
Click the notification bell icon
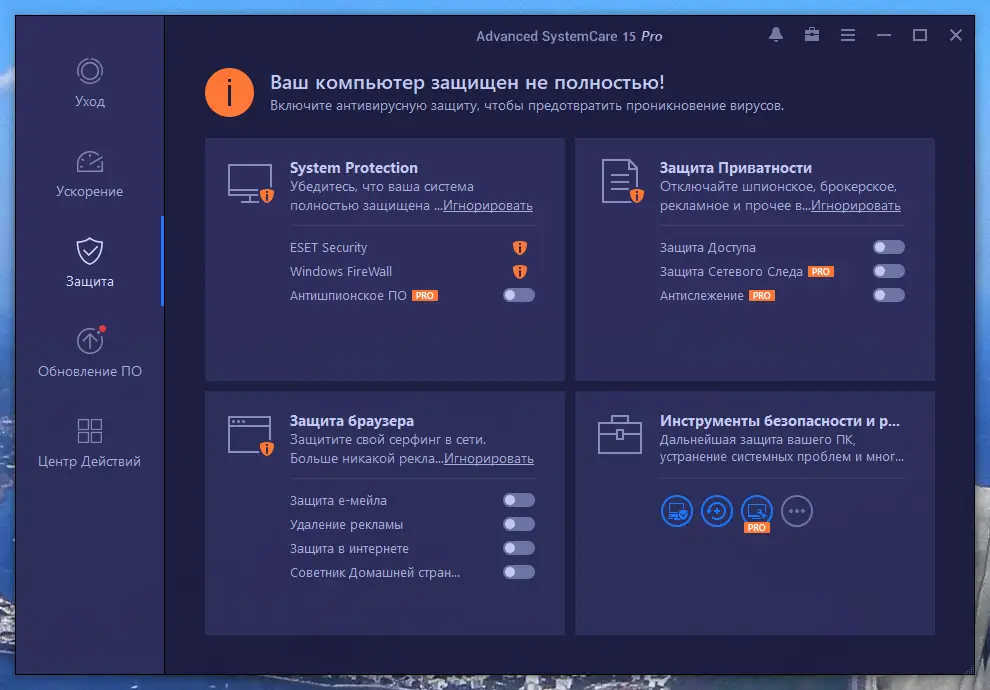coord(776,35)
